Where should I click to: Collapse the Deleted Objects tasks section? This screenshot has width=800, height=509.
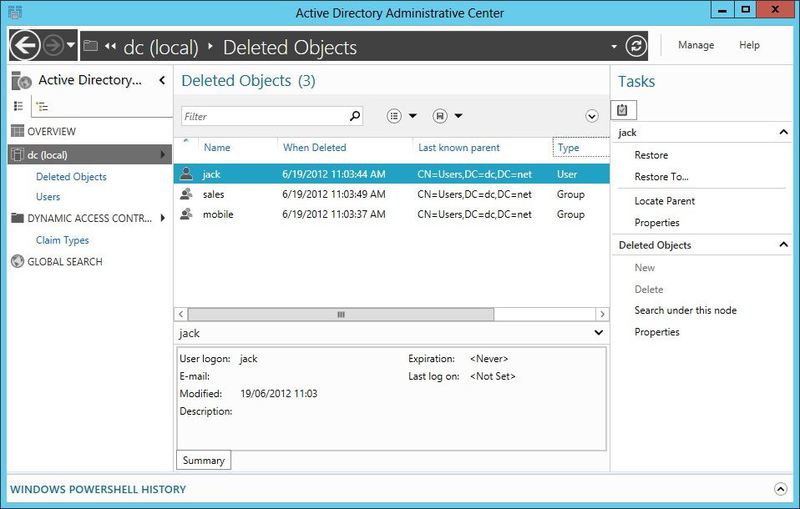point(784,245)
